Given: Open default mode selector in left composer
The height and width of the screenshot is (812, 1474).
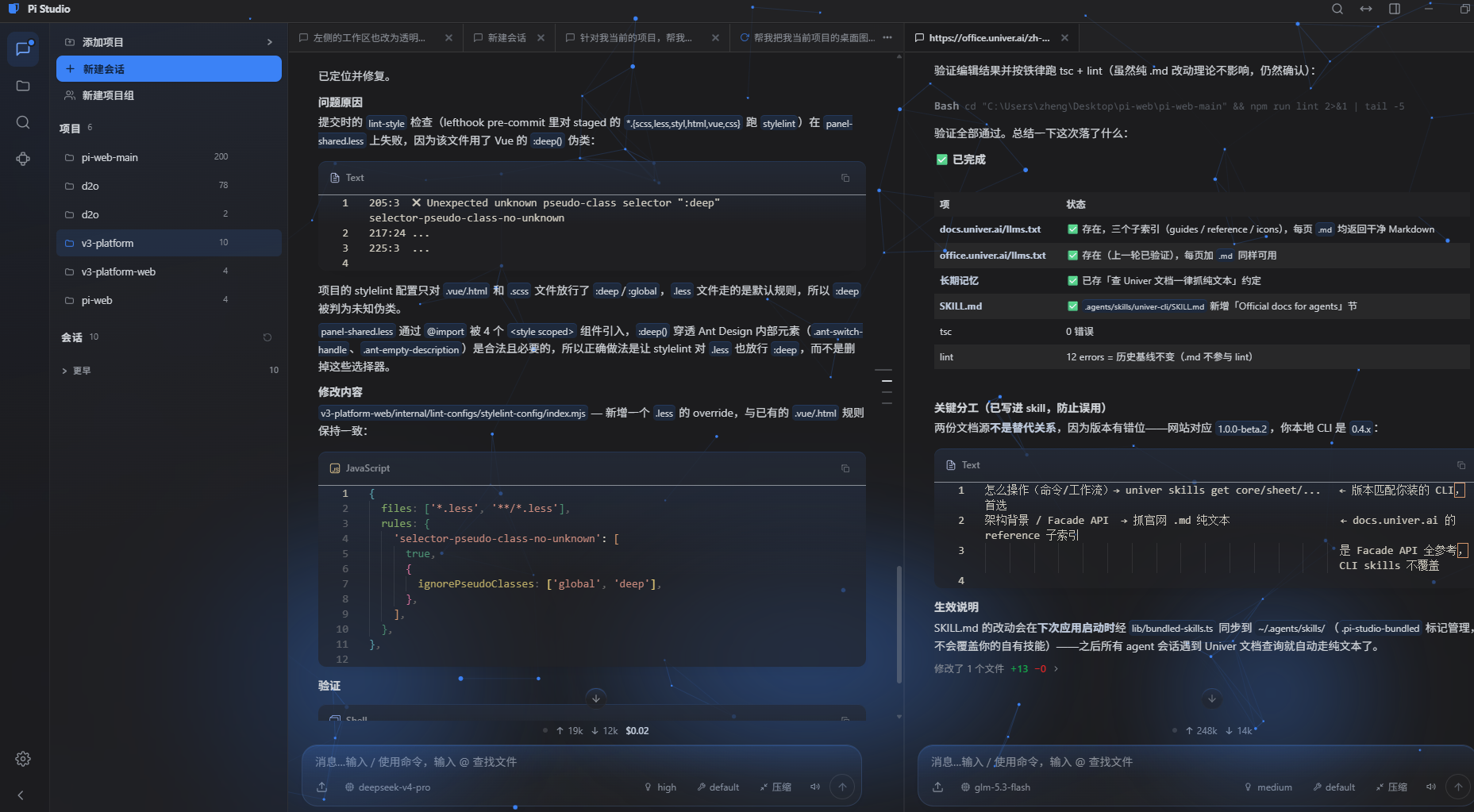Looking at the screenshot, I should pyautogui.click(x=718, y=787).
